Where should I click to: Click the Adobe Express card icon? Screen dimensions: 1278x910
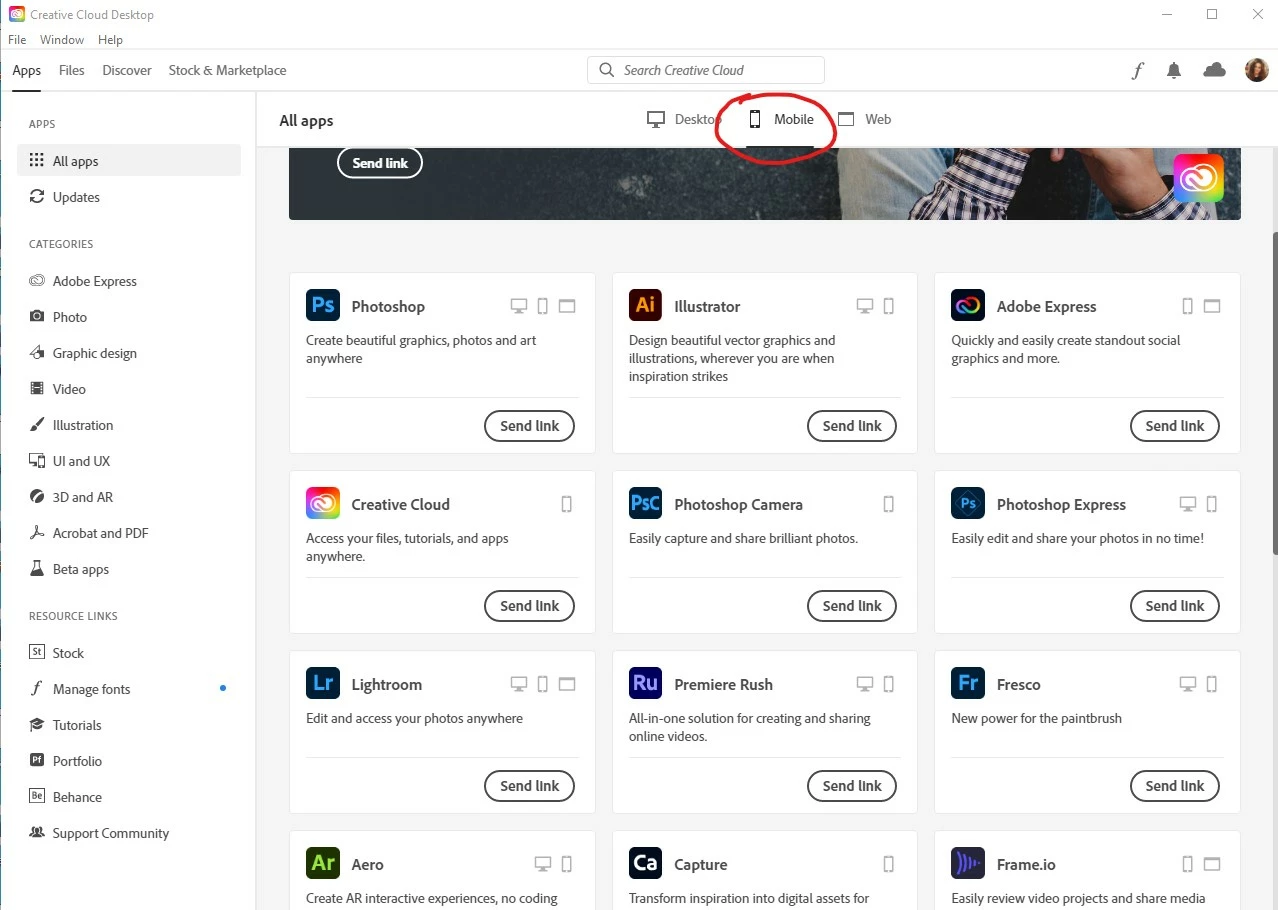pyautogui.click(x=968, y=305)
